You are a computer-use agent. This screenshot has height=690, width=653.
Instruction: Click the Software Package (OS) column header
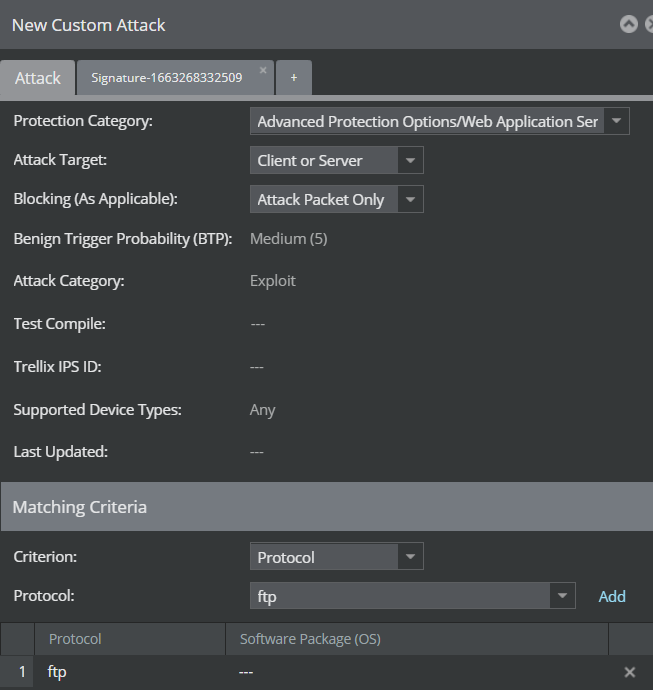click(417, 639)
